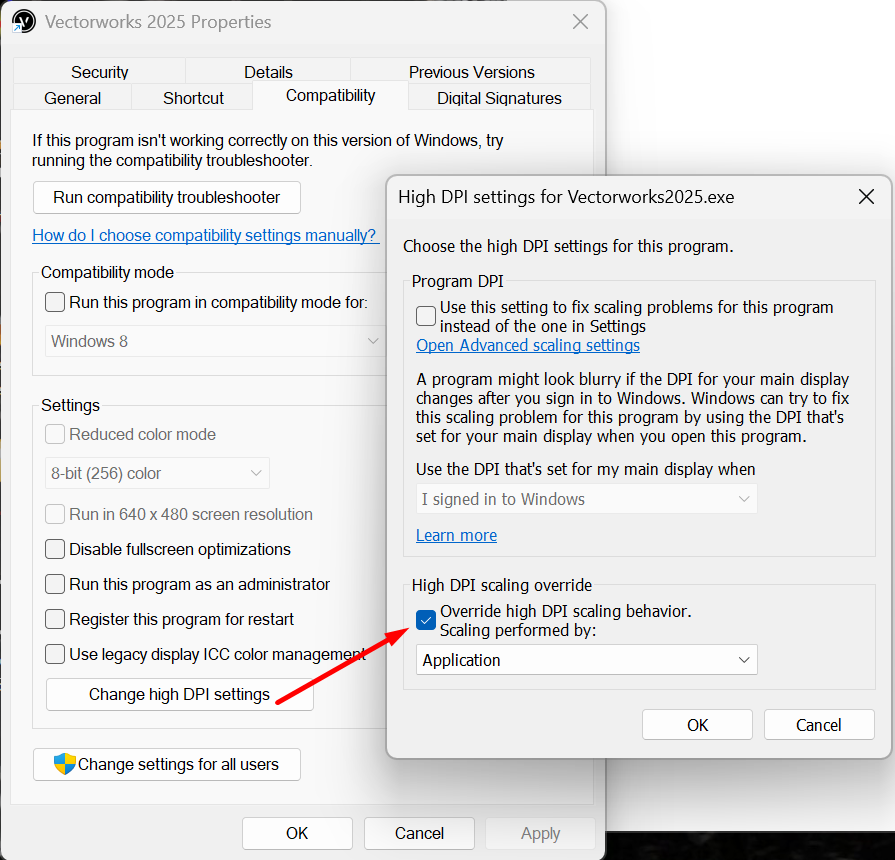Click the Vectorworks app icon in title bar
This screenshot has width=895, height=860.
click(24, 22)
